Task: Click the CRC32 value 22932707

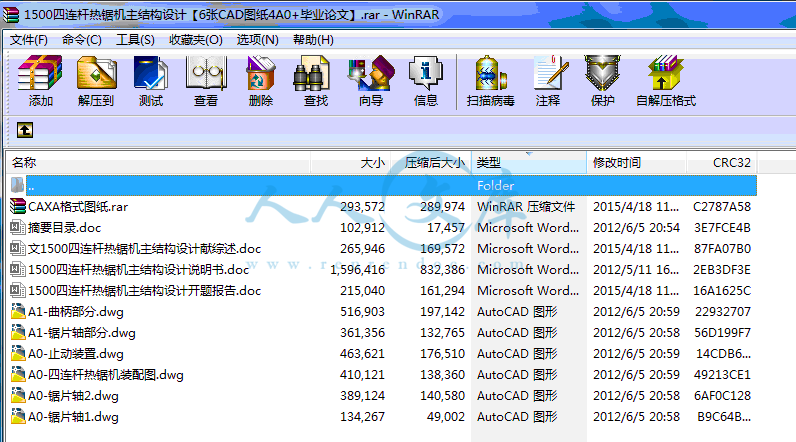Action: pyautogui.click(x=723, y=312)
